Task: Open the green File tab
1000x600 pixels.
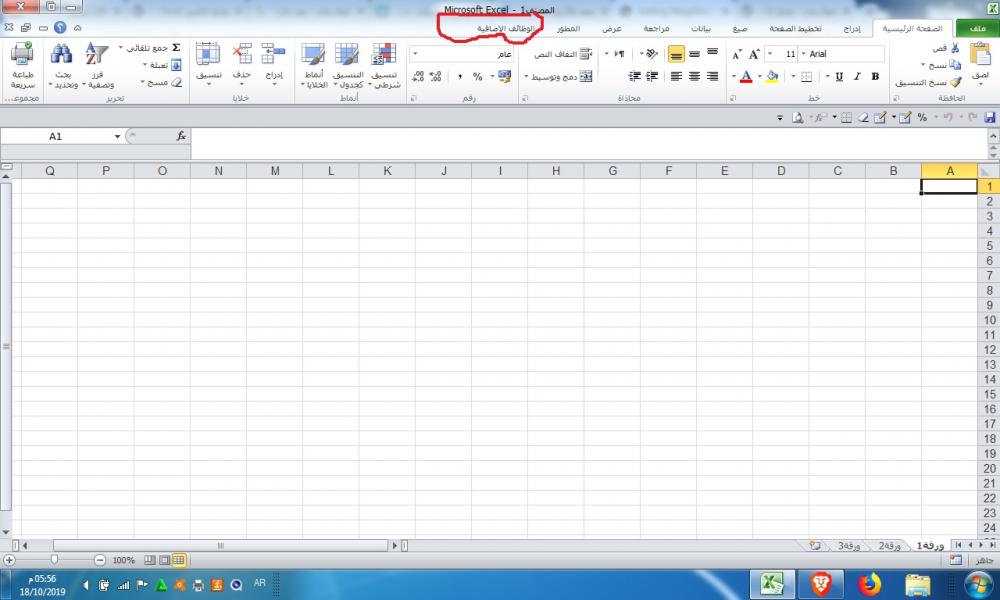Action: coord(975,29)
